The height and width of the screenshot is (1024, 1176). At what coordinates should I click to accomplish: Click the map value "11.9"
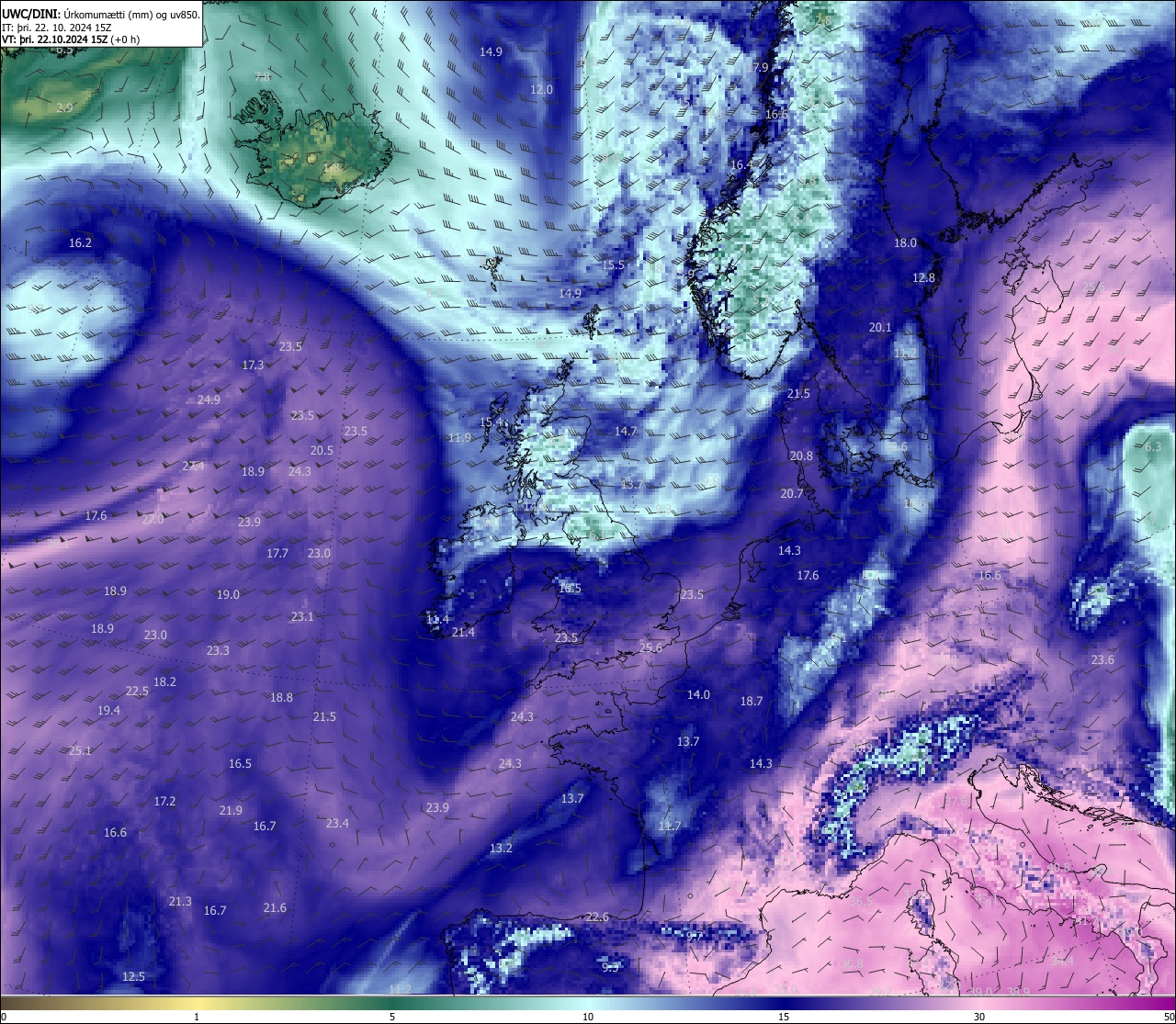coord(459,437)
